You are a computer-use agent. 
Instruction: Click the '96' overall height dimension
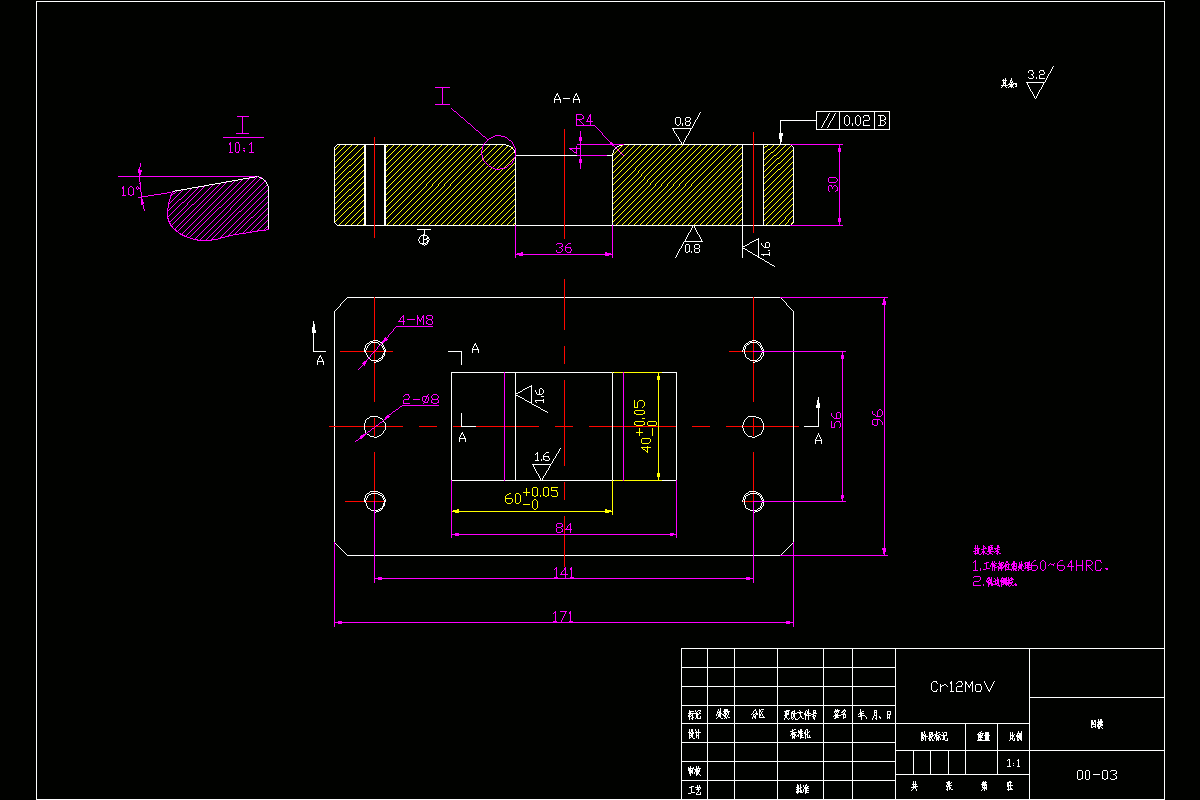coord(877,417)
